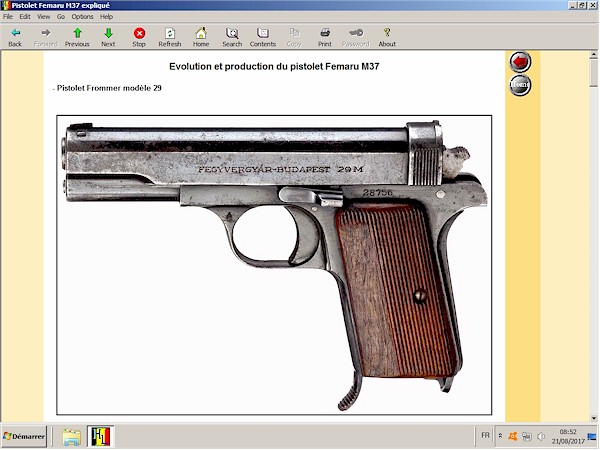This screenshot has width=600, height=450.
Task: Click the orange tray icon
Action: click(513, 436)
